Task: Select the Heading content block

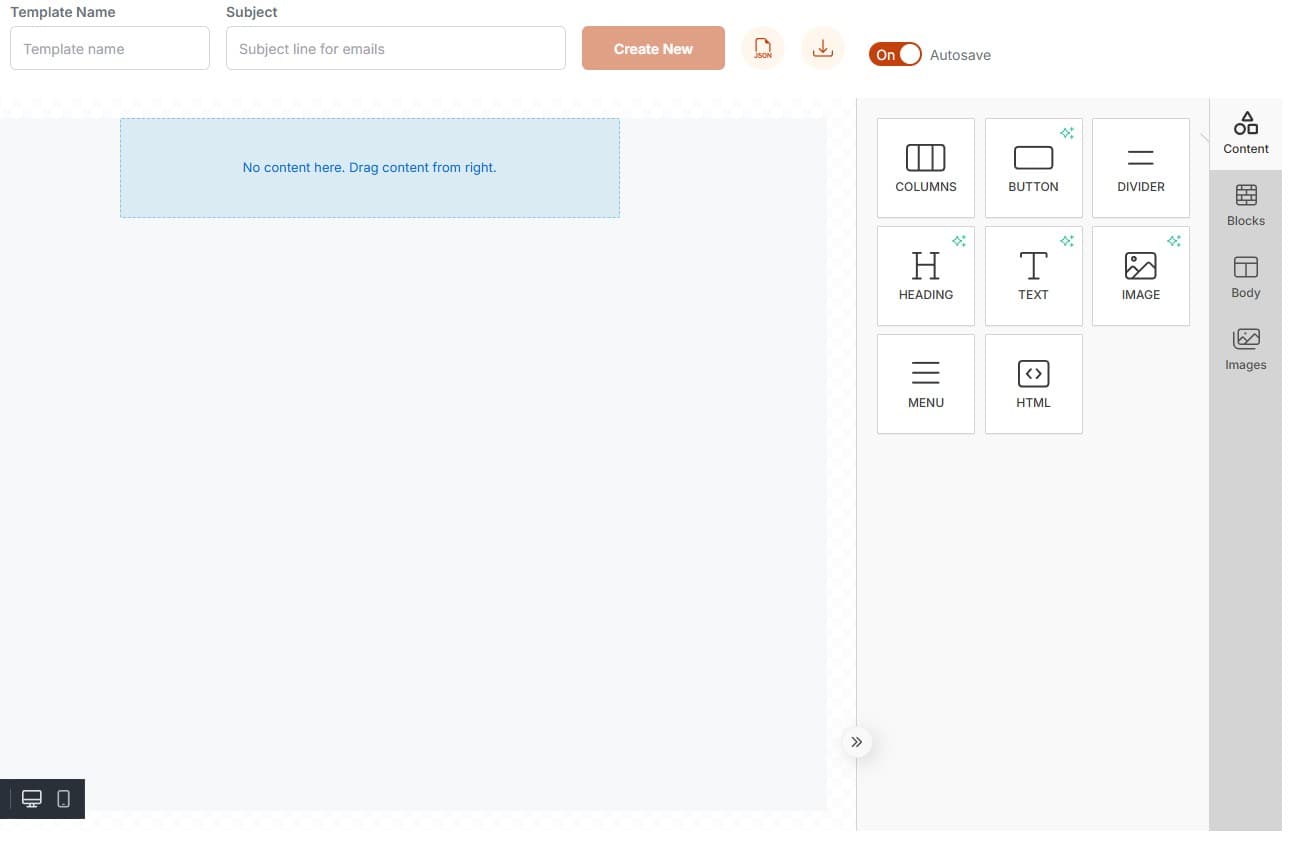Action: coord(925,276)
